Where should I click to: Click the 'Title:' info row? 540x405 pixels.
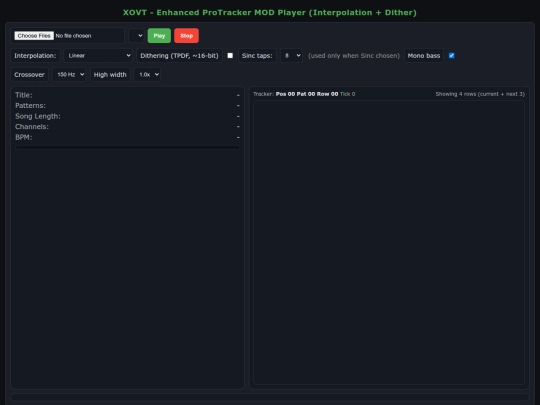tap(127, 95)
